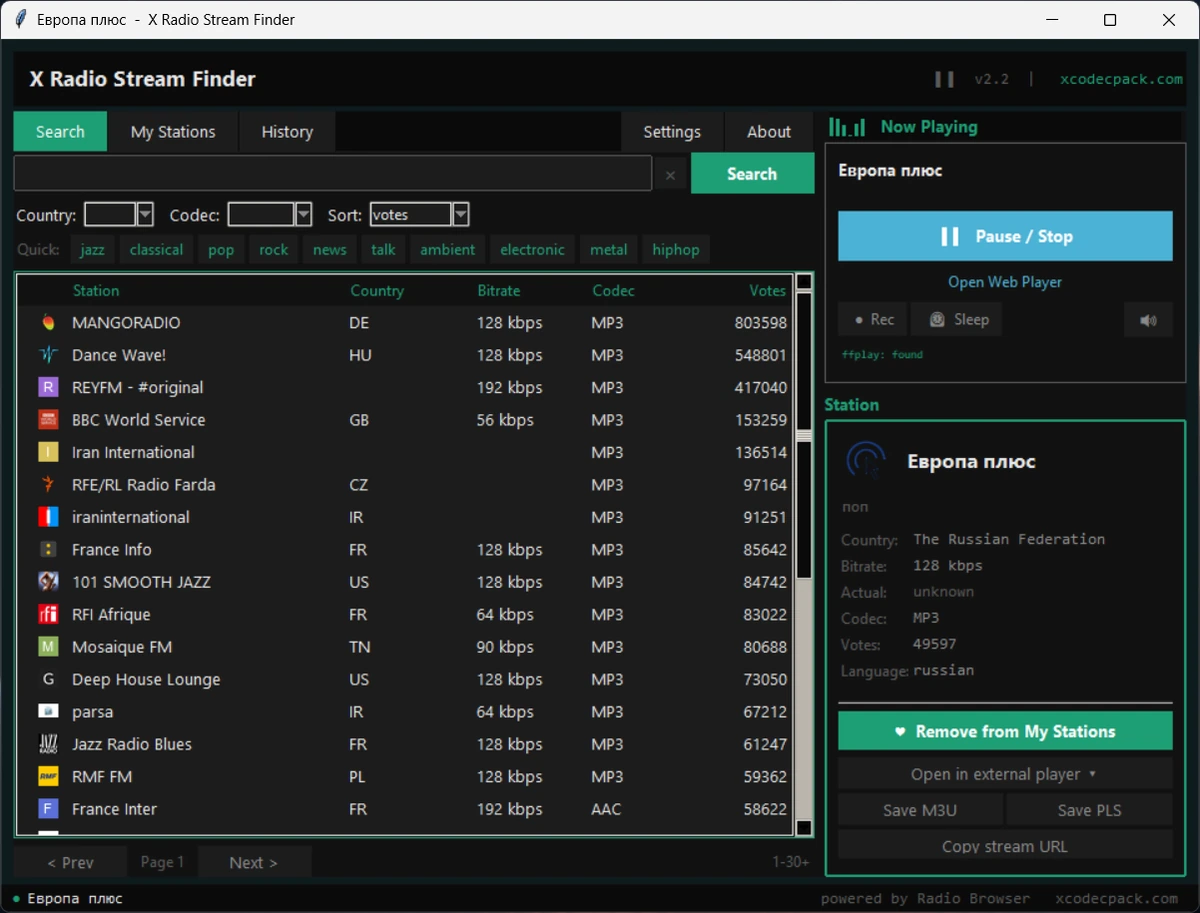Click the volume speaker icon button

point(1148,320)
